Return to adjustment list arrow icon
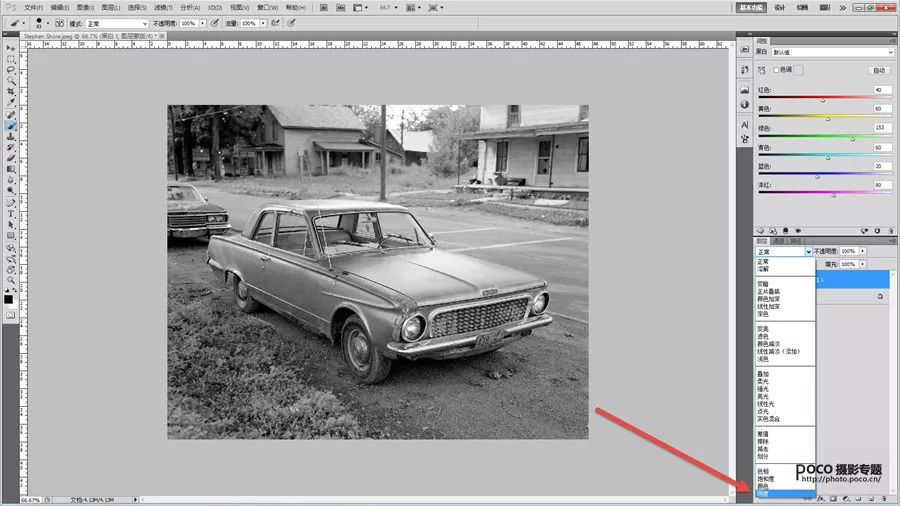The height and width of the screenshot is (506, 900). pos(761,231)
